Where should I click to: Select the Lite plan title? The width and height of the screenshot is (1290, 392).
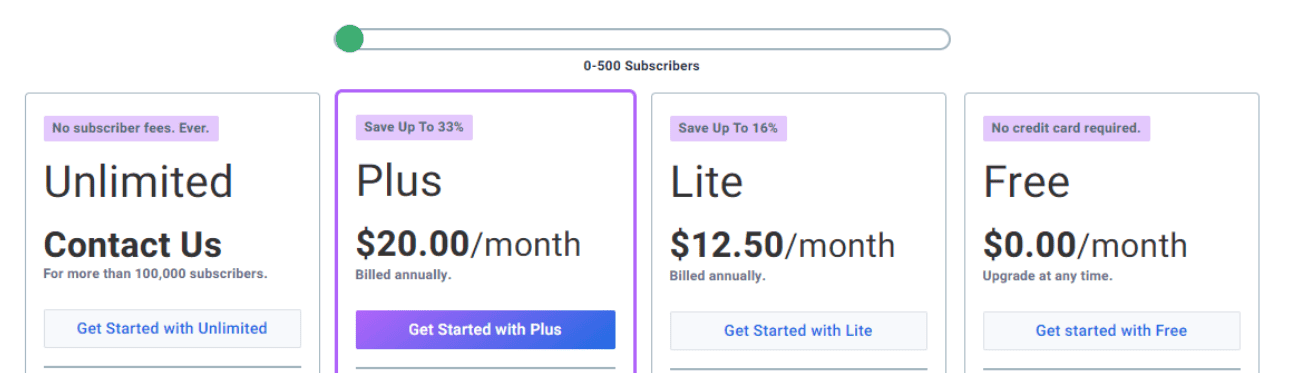706,182
